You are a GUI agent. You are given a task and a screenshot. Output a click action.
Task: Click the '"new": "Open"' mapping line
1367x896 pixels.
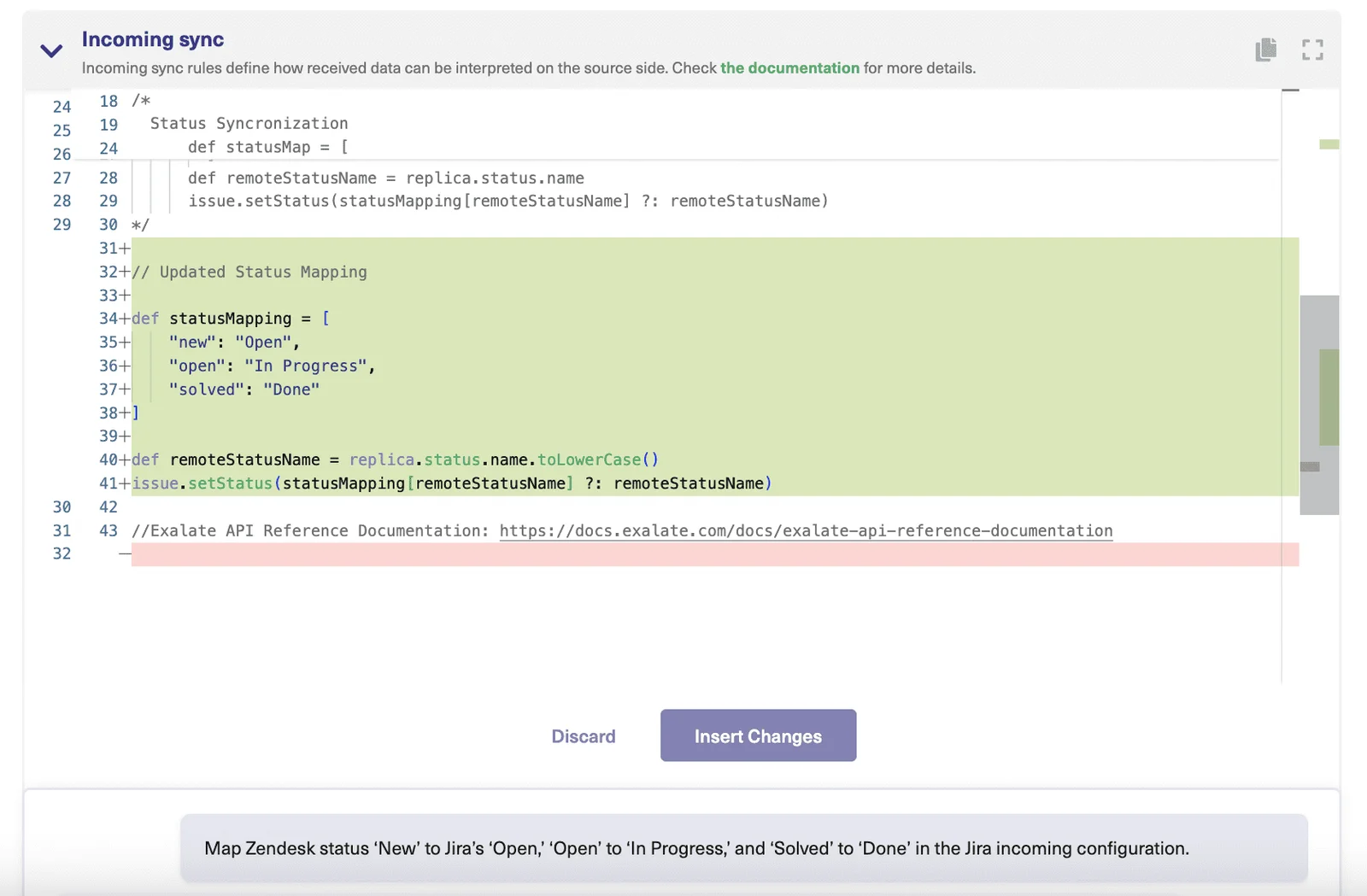[x=234, y=343]
